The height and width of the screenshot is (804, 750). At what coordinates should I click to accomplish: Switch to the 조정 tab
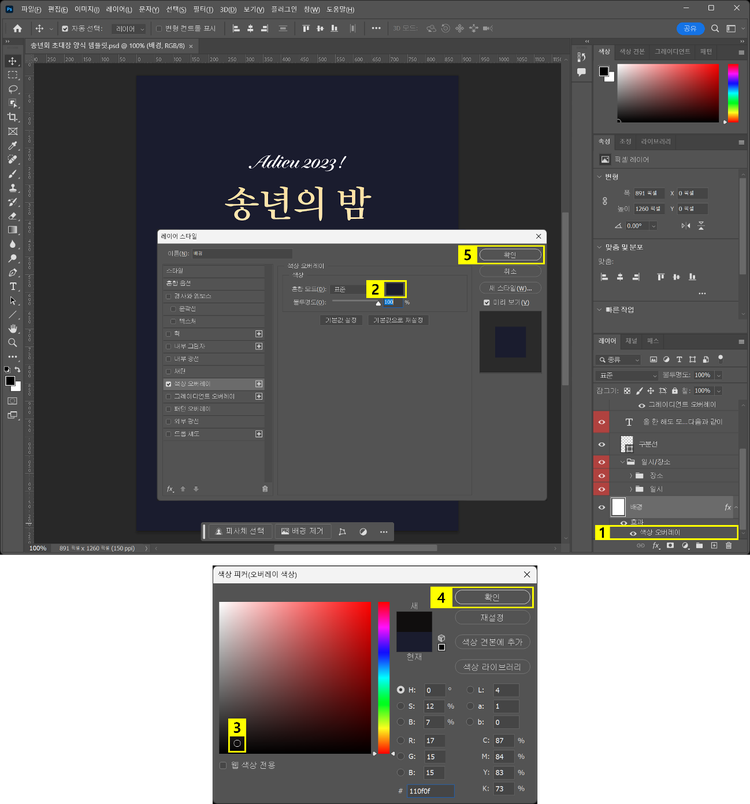click(x=625, y=142)
